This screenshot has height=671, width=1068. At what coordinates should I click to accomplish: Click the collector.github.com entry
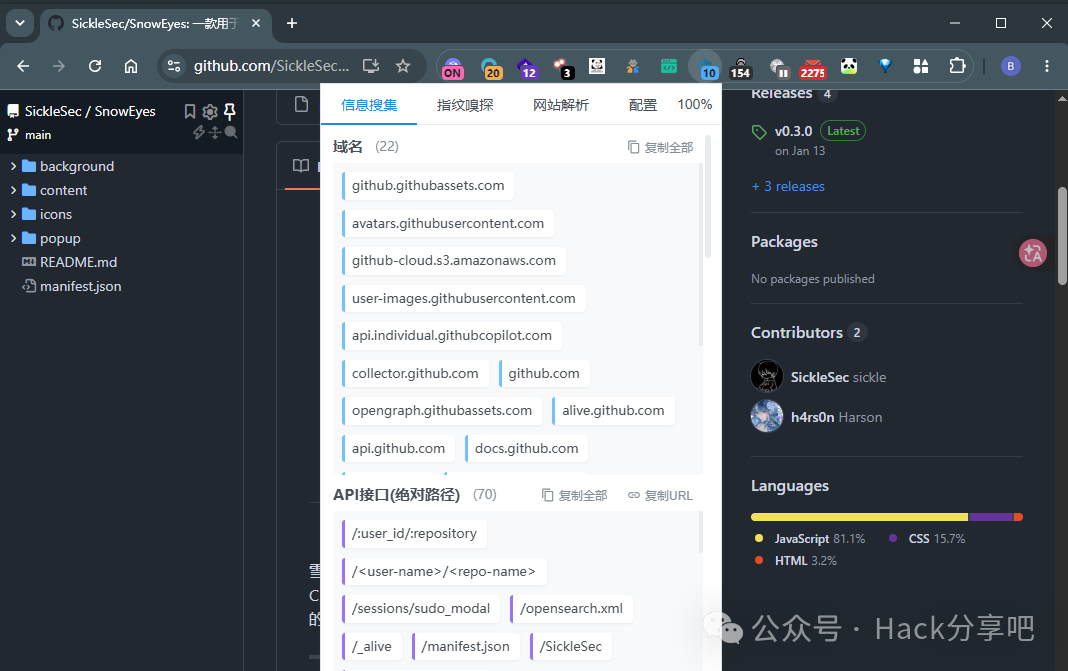click(415, 373)
